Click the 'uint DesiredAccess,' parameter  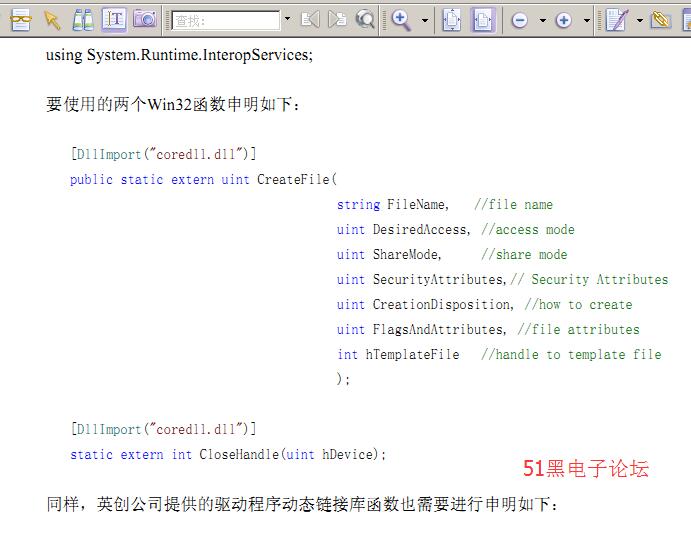click(x=404, y=230)
